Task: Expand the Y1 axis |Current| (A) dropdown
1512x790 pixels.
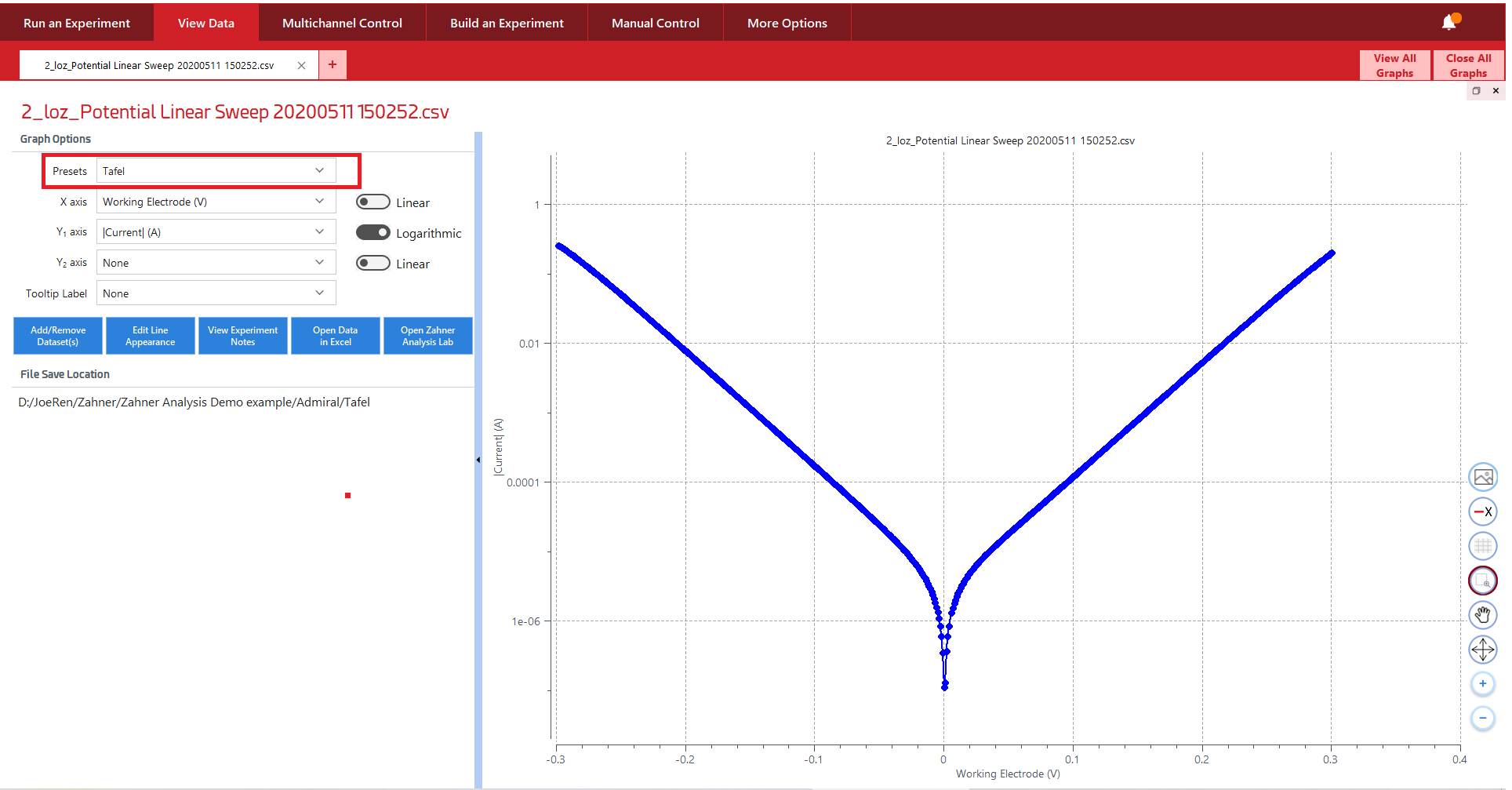Action: tap(216, 232)
